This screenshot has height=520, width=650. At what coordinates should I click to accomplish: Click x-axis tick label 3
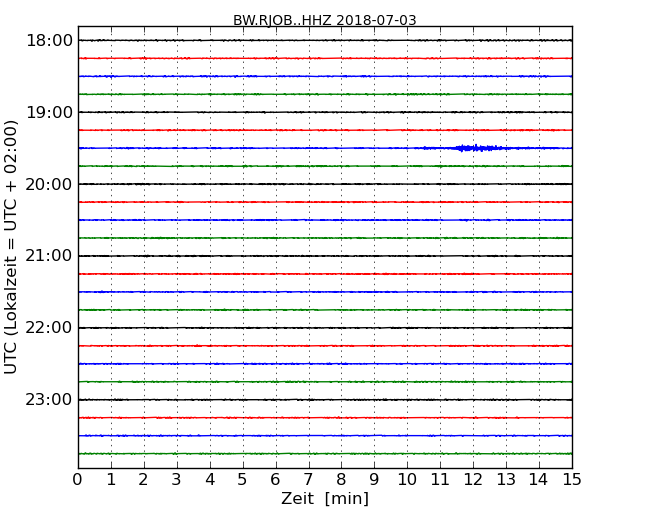[x=177, y=479]
